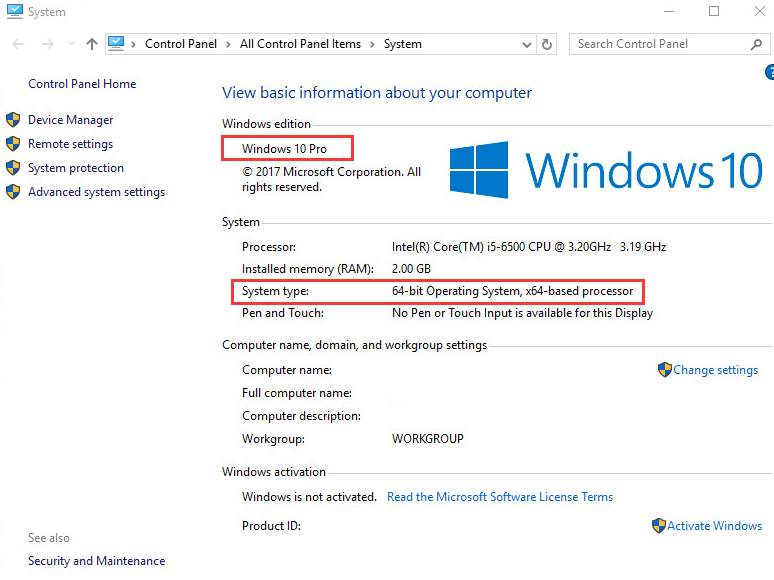Image resolution: width=774 pixels, height=580 pixels.
Task: Maximize the System window
Action: [714, 11]
